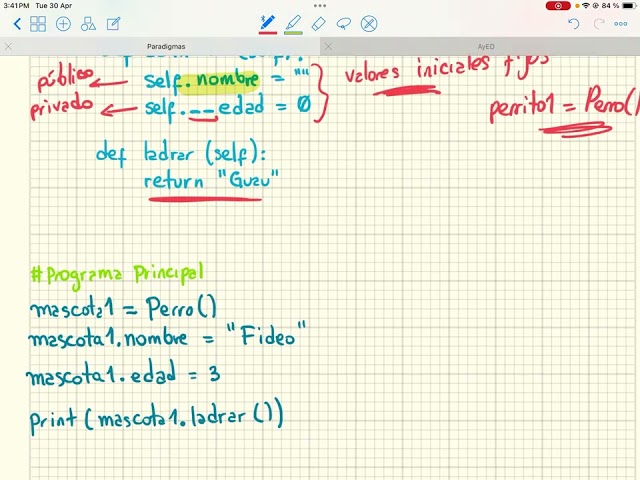Tap the red screen recording indicator
Screen dimensions: 640x480
pos(558,6)
